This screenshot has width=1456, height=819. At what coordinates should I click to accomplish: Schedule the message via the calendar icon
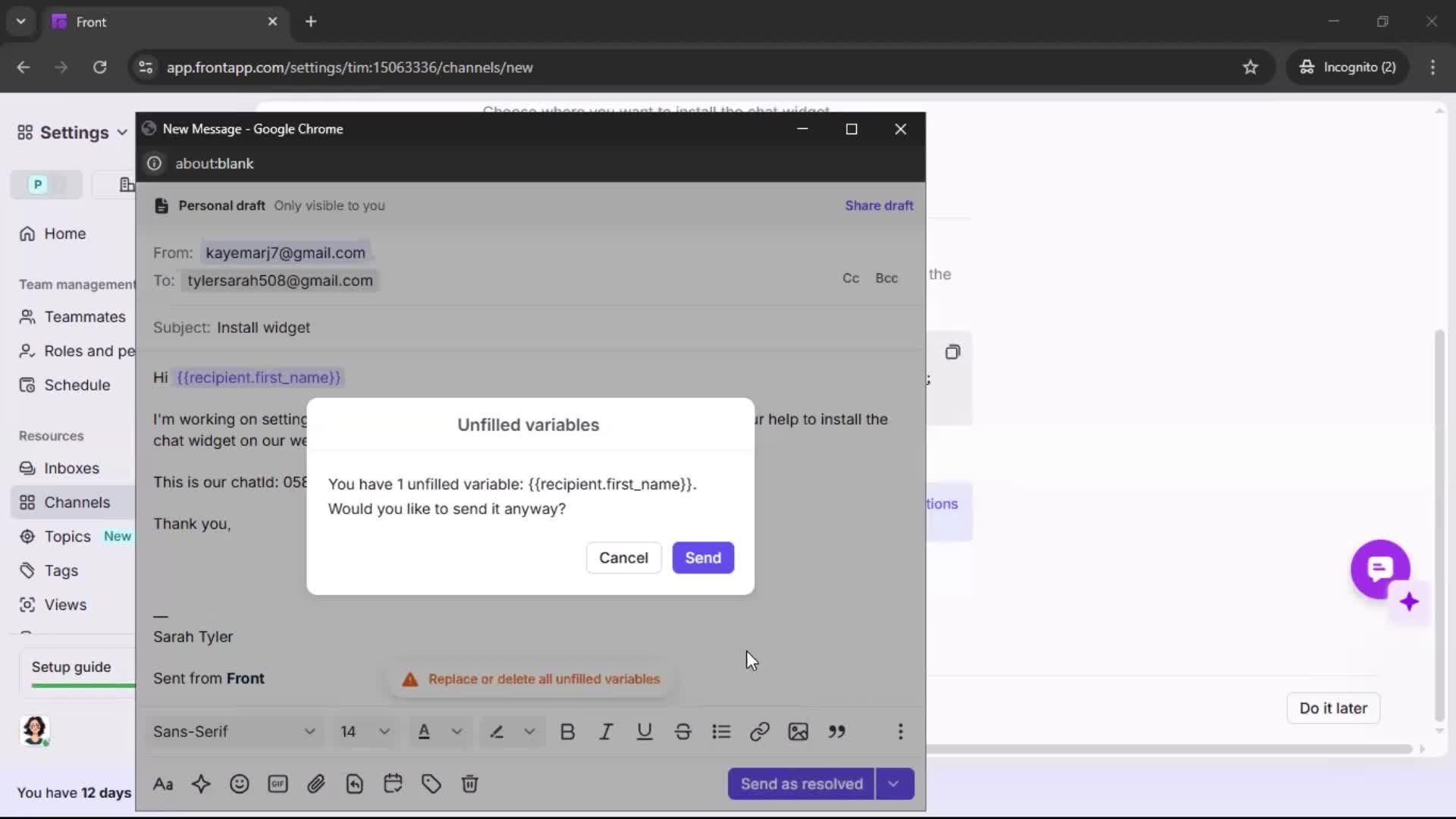tap(393, 783)
